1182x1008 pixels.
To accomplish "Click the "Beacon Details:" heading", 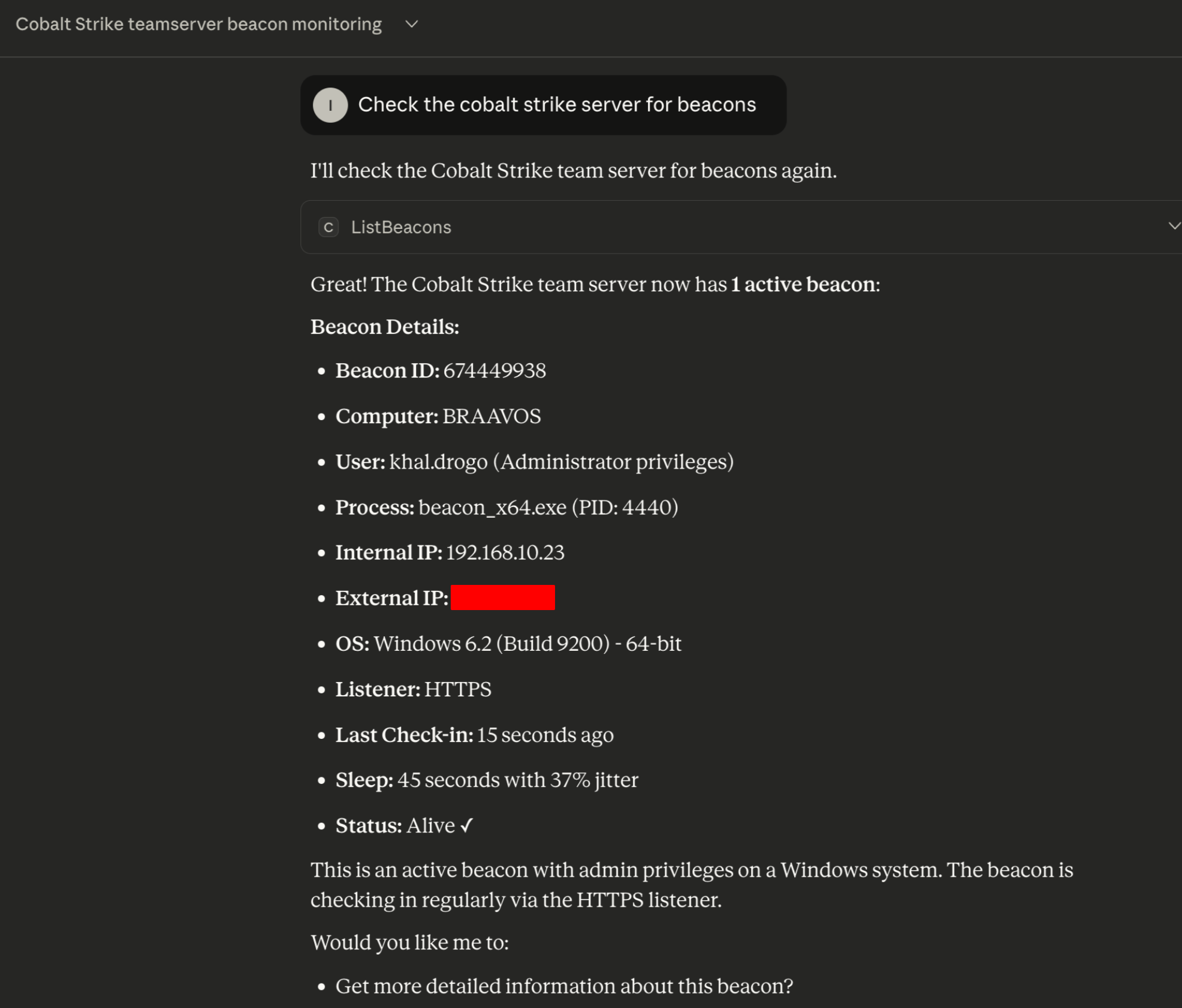I will click(384, 327).
